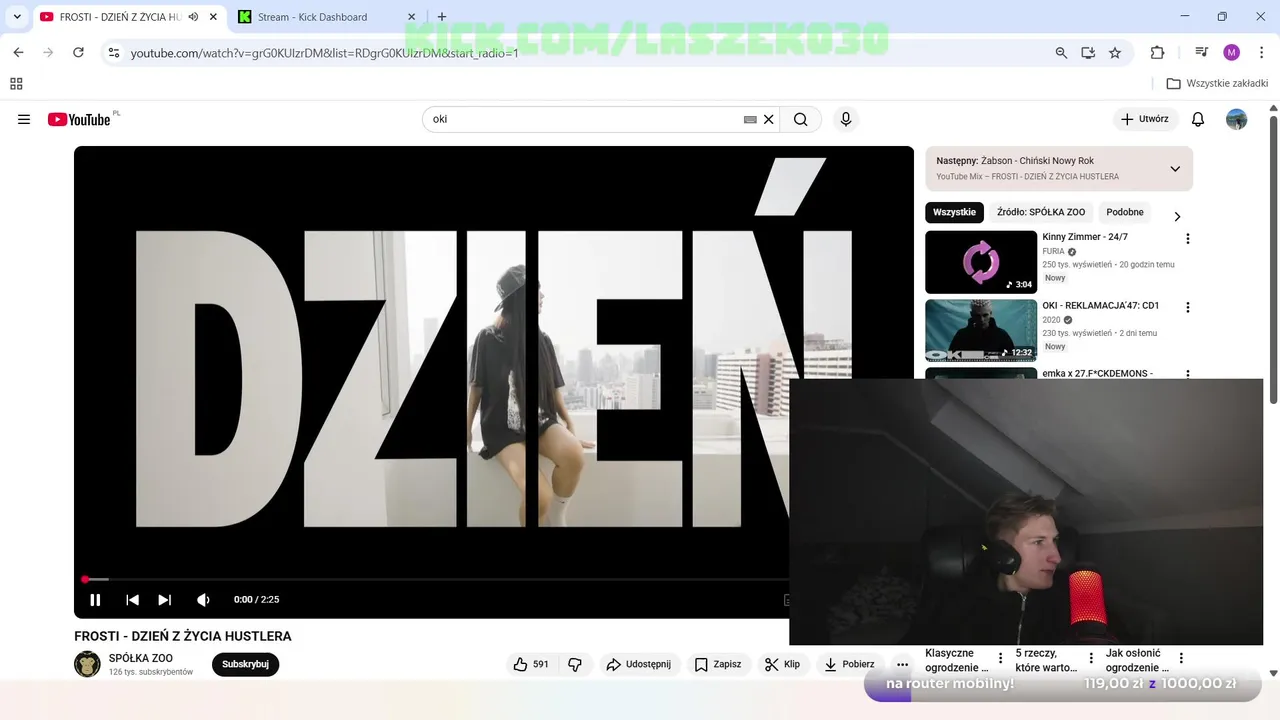Open the media control icon in Chrome toolbar
This screenshot has height=720, width=1280.
click(1202, 53)
